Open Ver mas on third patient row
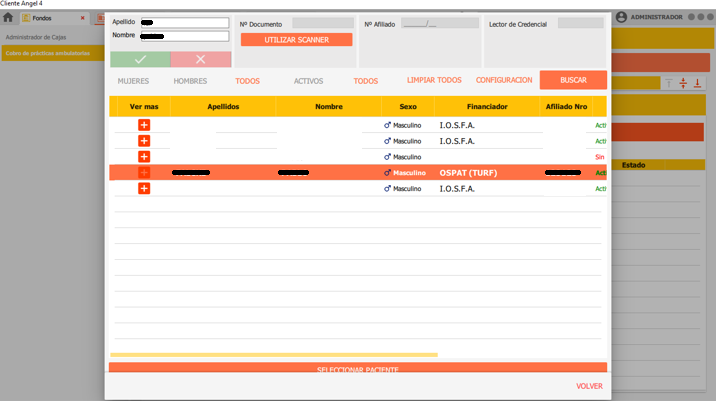The width and height of the screenshot is (716, 401). pos(144,157)
